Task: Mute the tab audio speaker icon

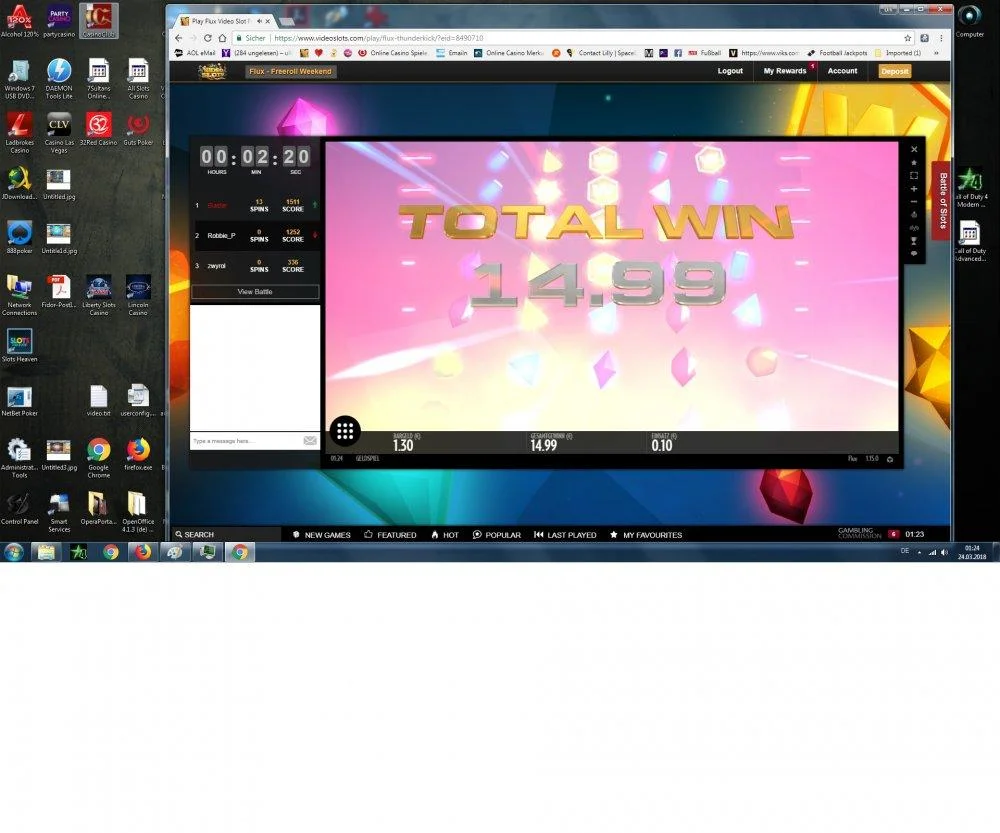Action: coord(259,21)
